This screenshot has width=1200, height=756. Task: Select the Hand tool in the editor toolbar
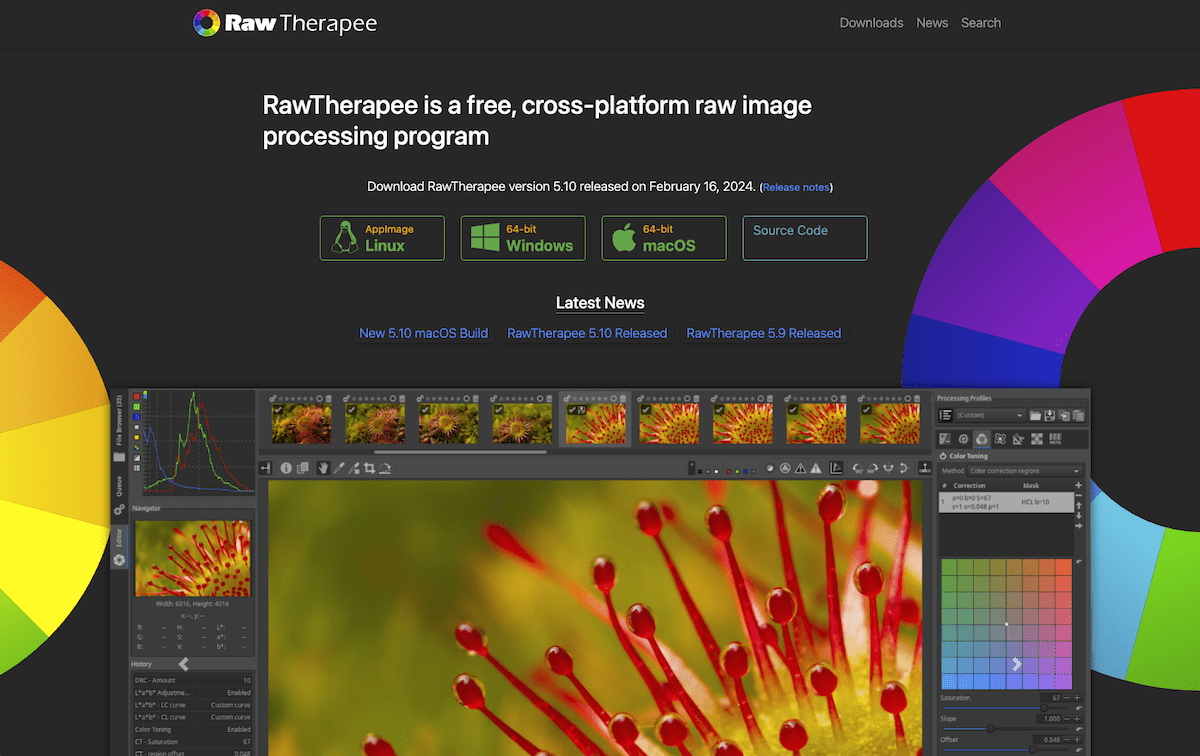323,468
